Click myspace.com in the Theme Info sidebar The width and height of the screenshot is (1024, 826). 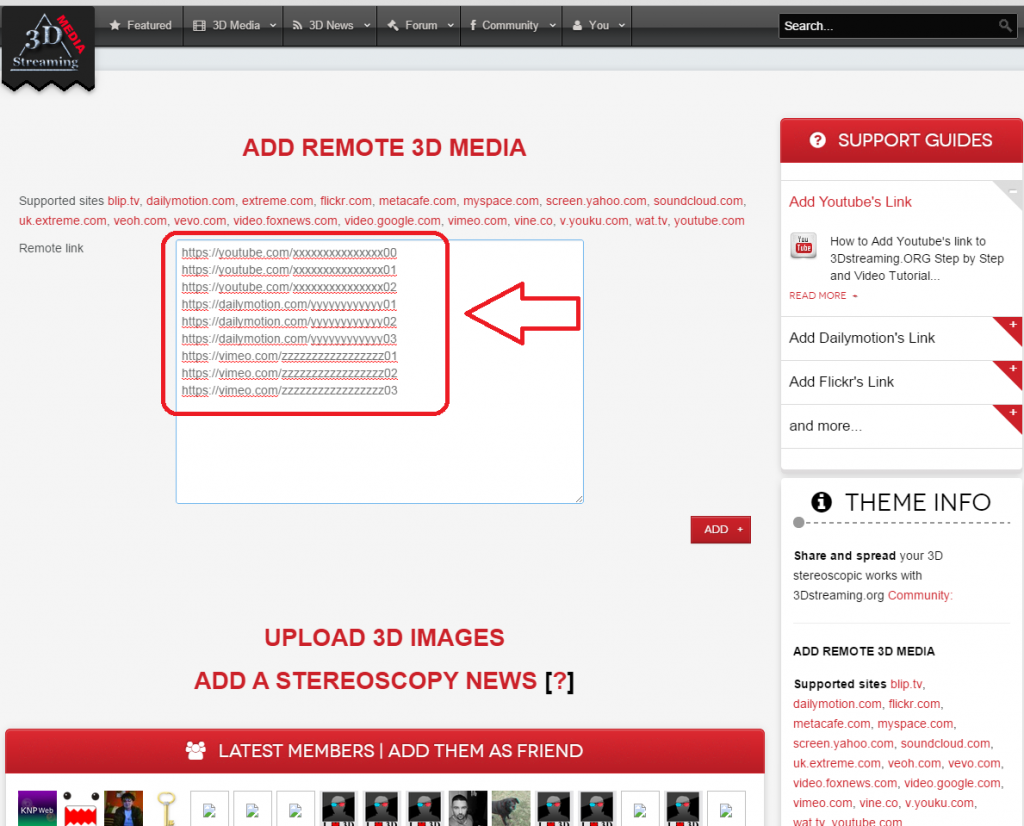[915, 723]
